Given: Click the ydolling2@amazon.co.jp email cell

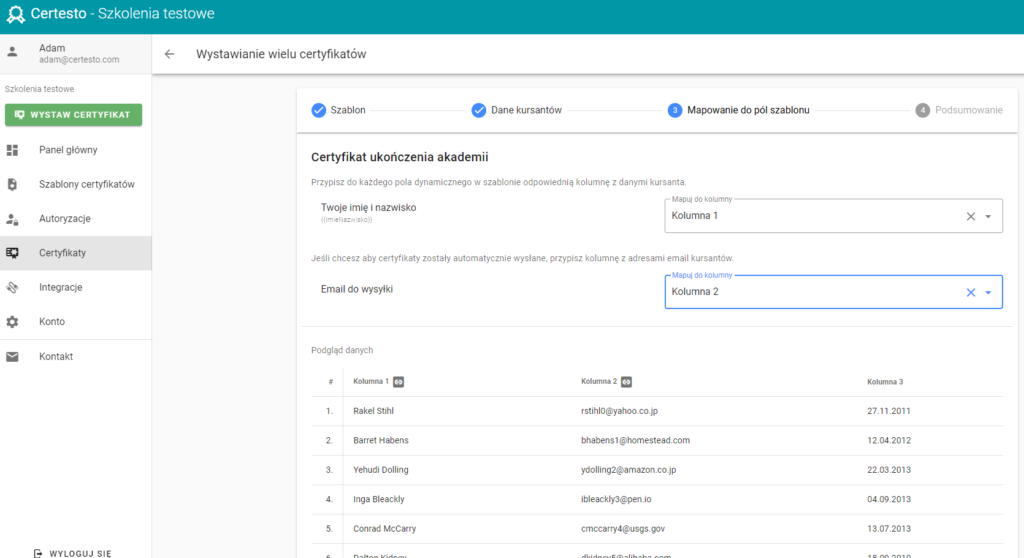Looking at the screenshot, I should point(628,470).
